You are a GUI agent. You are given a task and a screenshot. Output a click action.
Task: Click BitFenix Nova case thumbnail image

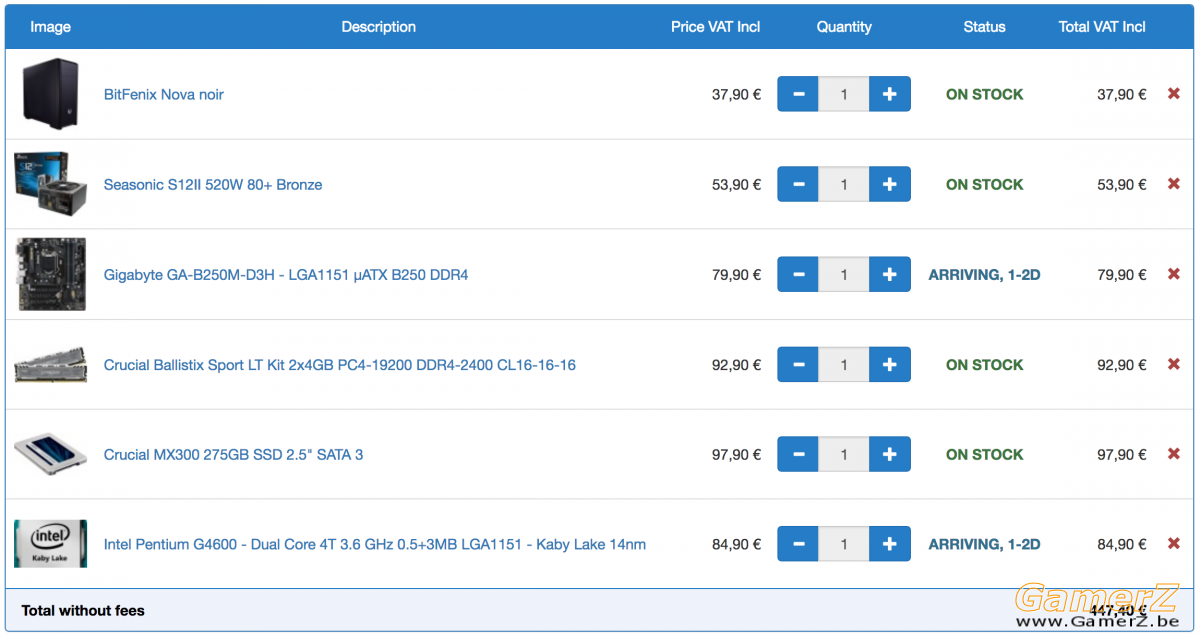pos(50,93)
